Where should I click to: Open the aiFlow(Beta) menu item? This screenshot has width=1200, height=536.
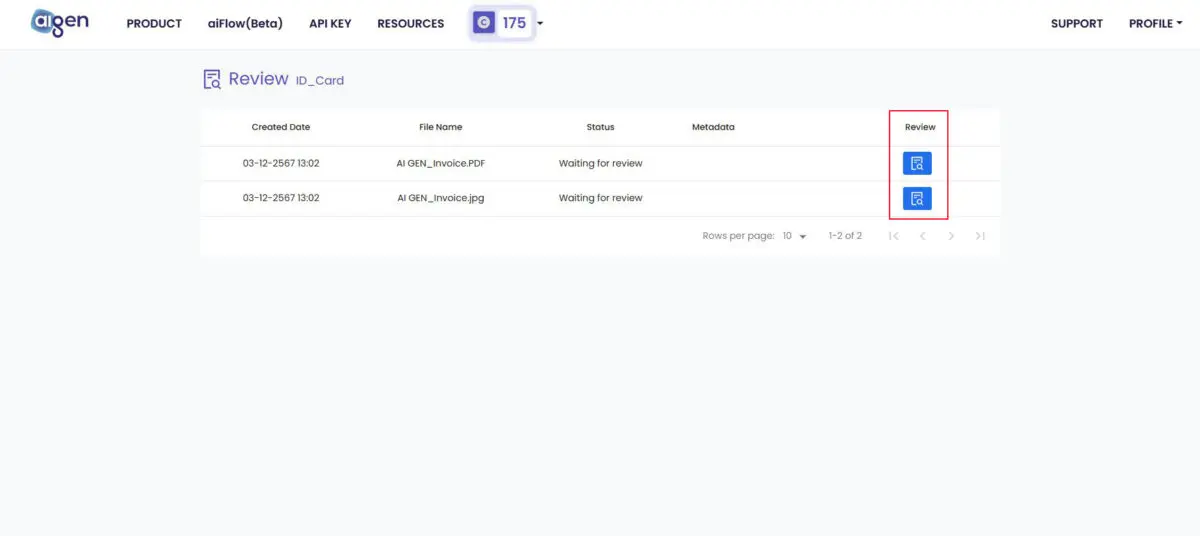pos(245,23)
